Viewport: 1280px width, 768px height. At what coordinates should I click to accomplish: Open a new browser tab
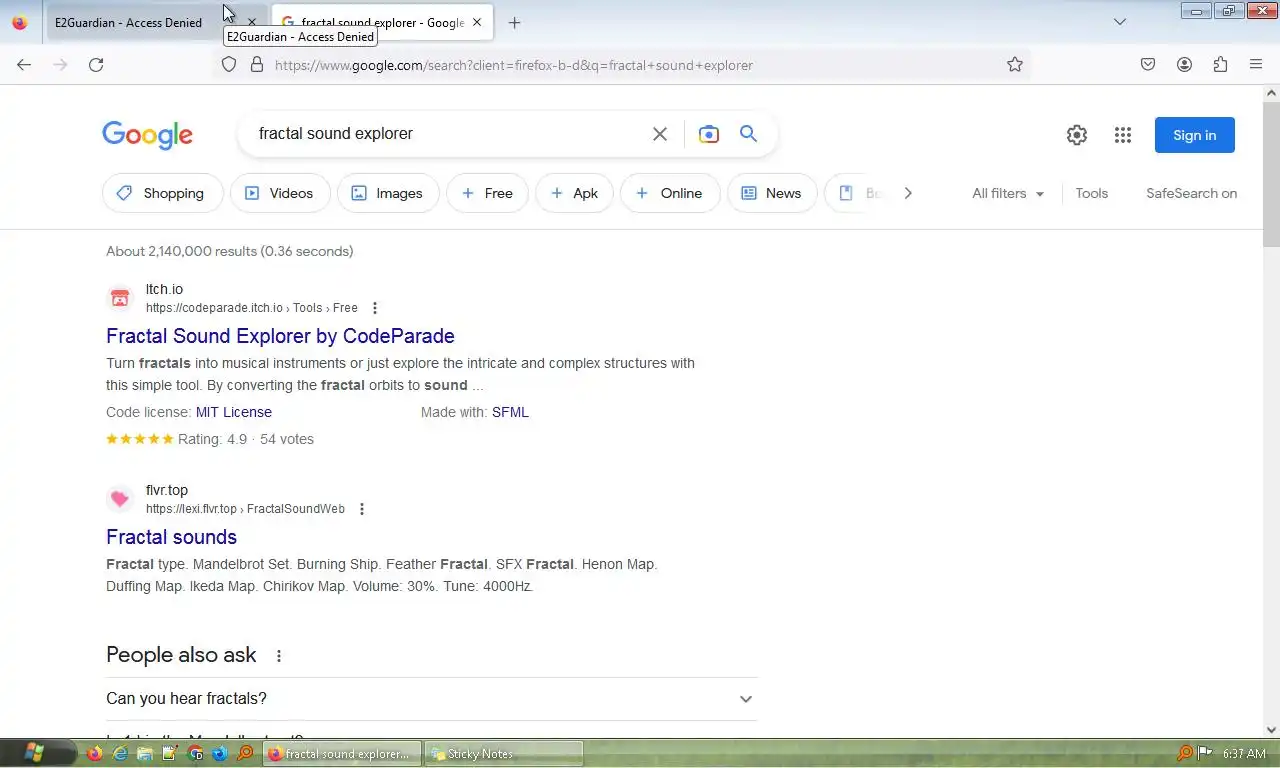pos(514,22)
